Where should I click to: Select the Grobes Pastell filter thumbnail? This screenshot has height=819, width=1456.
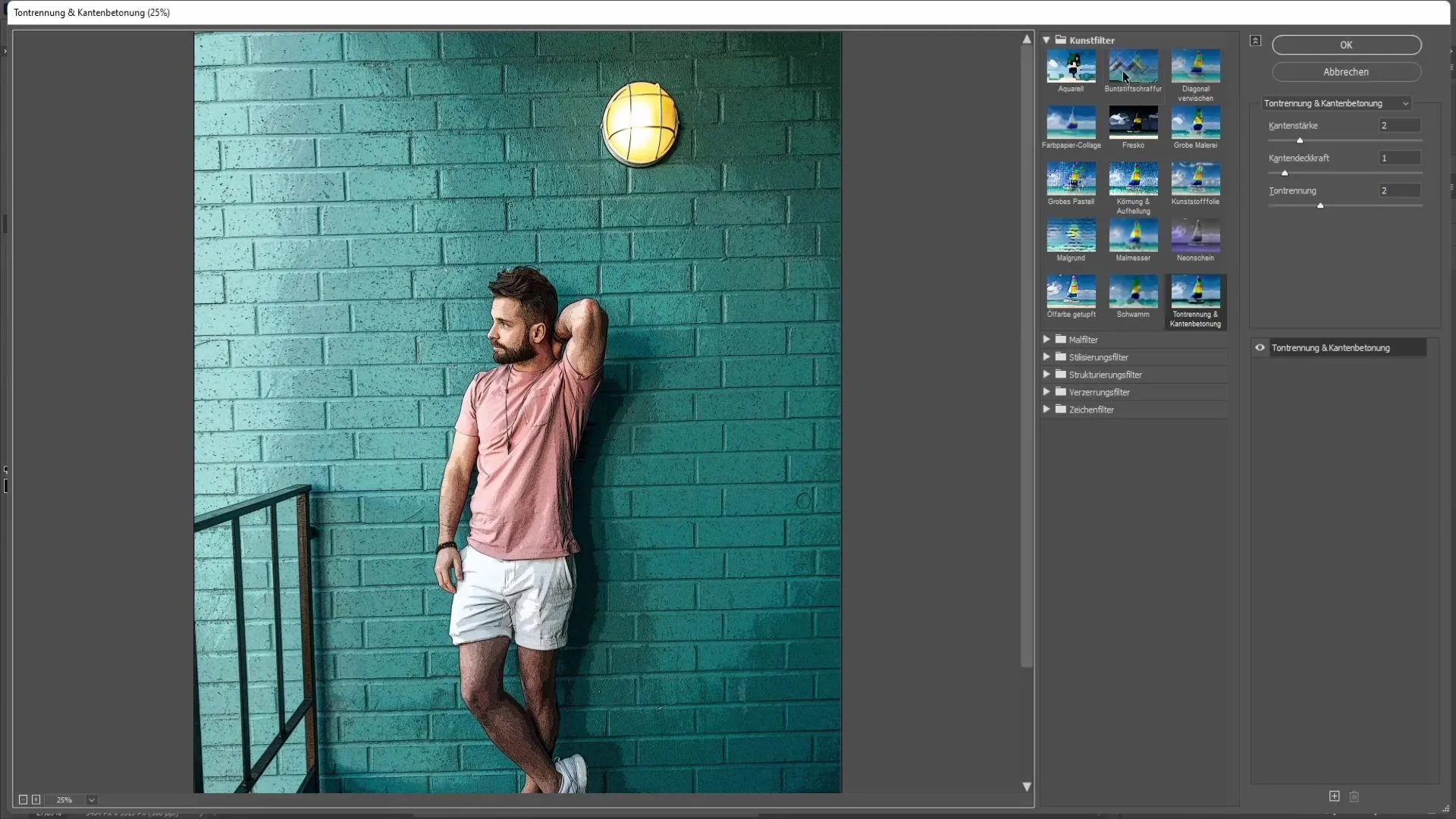(x=1071, y=179)
